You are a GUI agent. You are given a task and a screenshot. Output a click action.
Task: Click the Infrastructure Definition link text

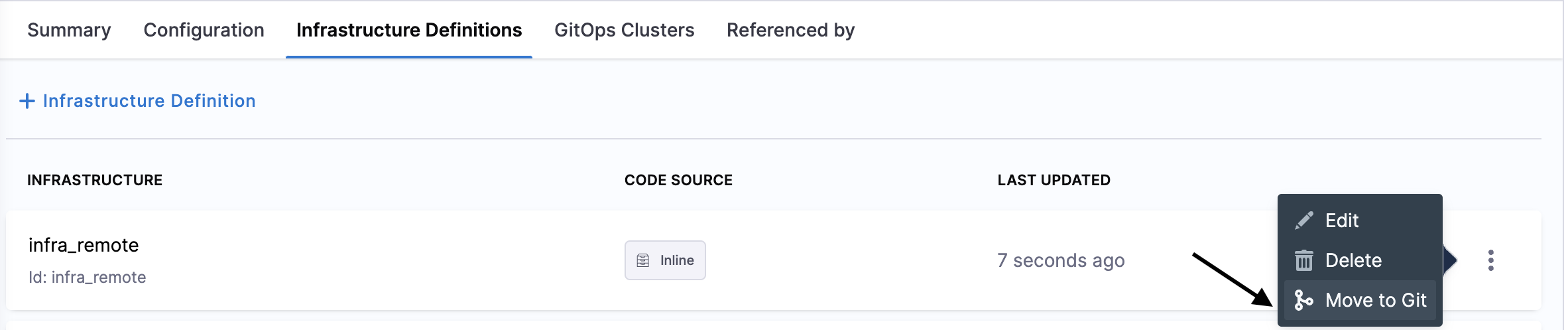[x=149, y=101]
